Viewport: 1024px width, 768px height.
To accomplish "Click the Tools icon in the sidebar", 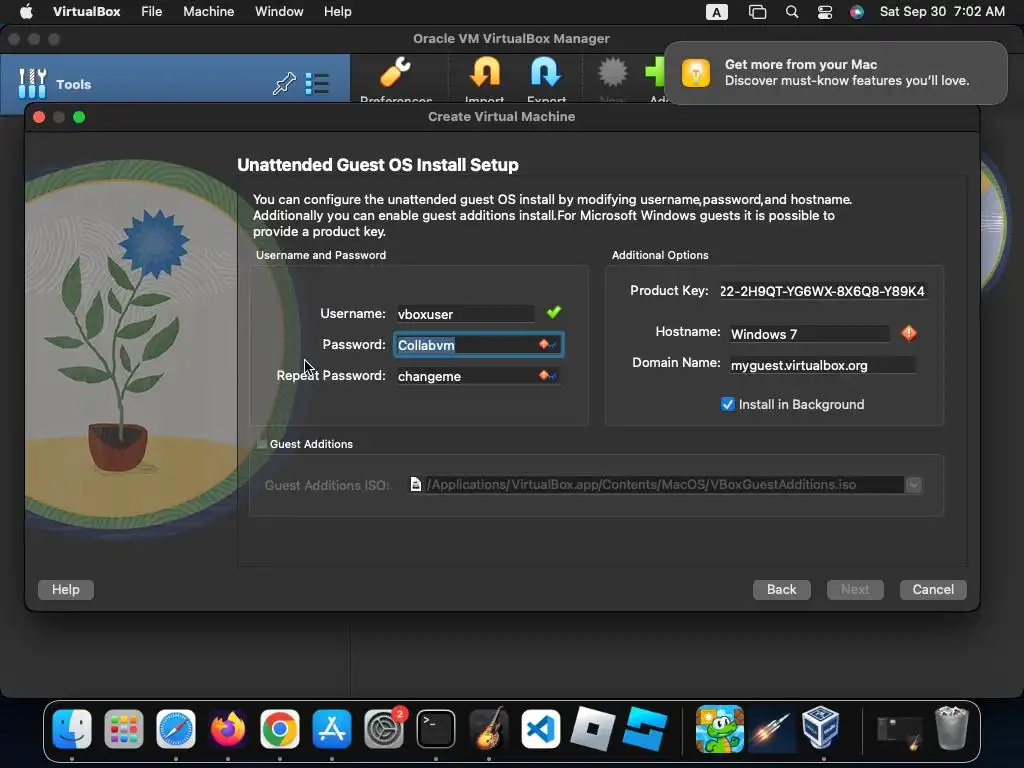I will tap(32, 84).
